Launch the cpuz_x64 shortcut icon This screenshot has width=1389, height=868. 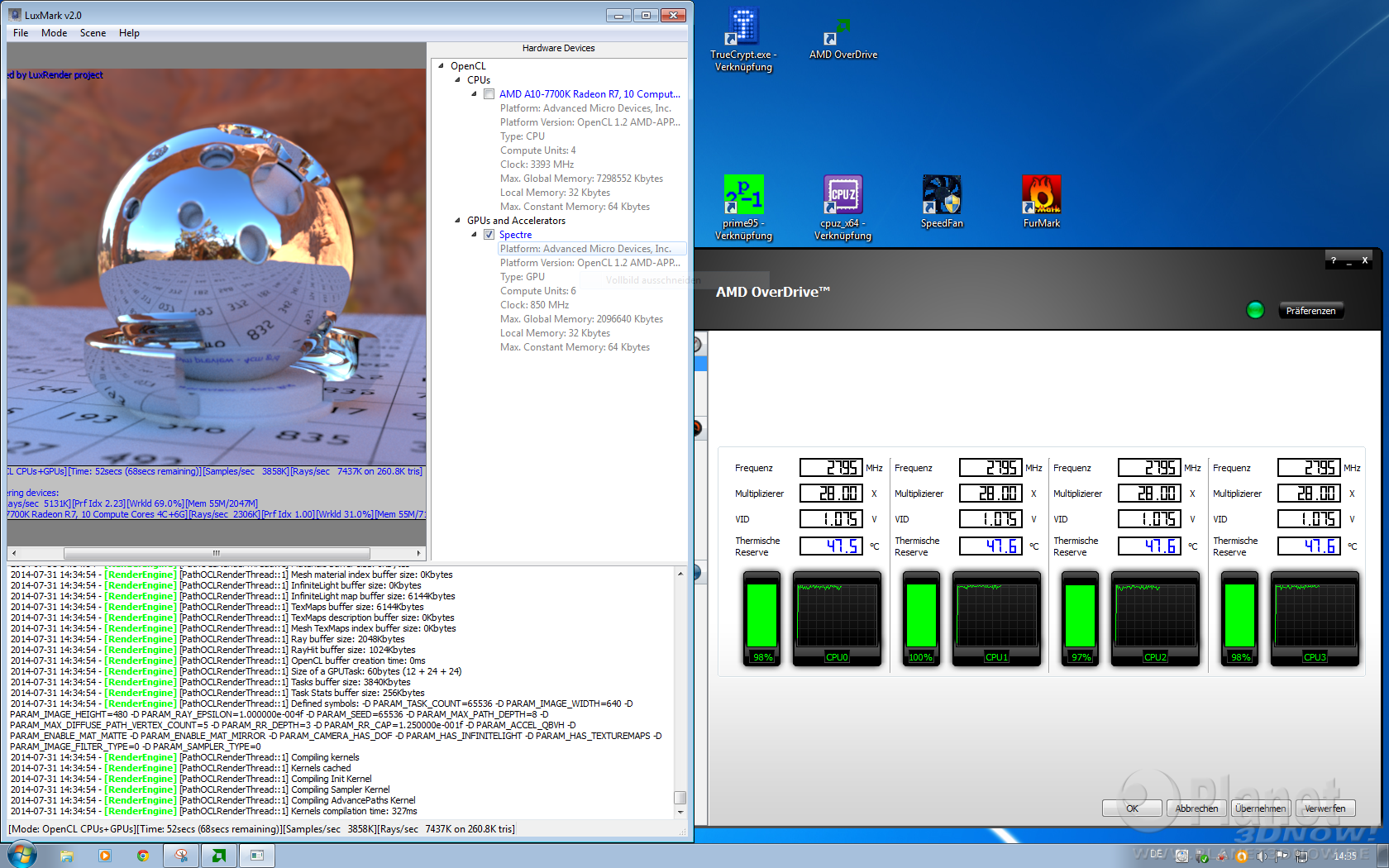[x=842, y=207]
